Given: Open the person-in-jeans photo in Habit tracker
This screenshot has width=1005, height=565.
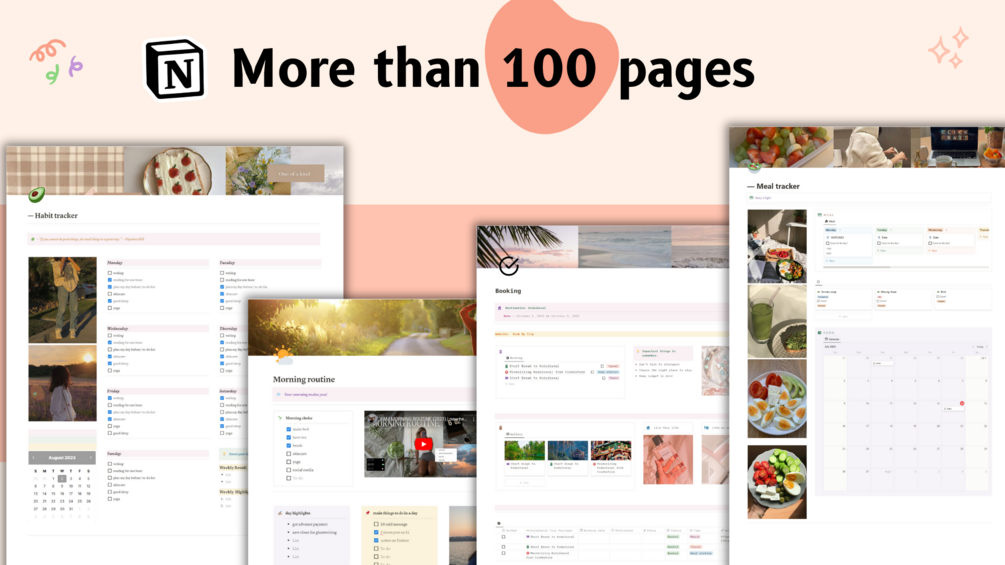Looking at the screenshot, I should [x=62, y=300].
